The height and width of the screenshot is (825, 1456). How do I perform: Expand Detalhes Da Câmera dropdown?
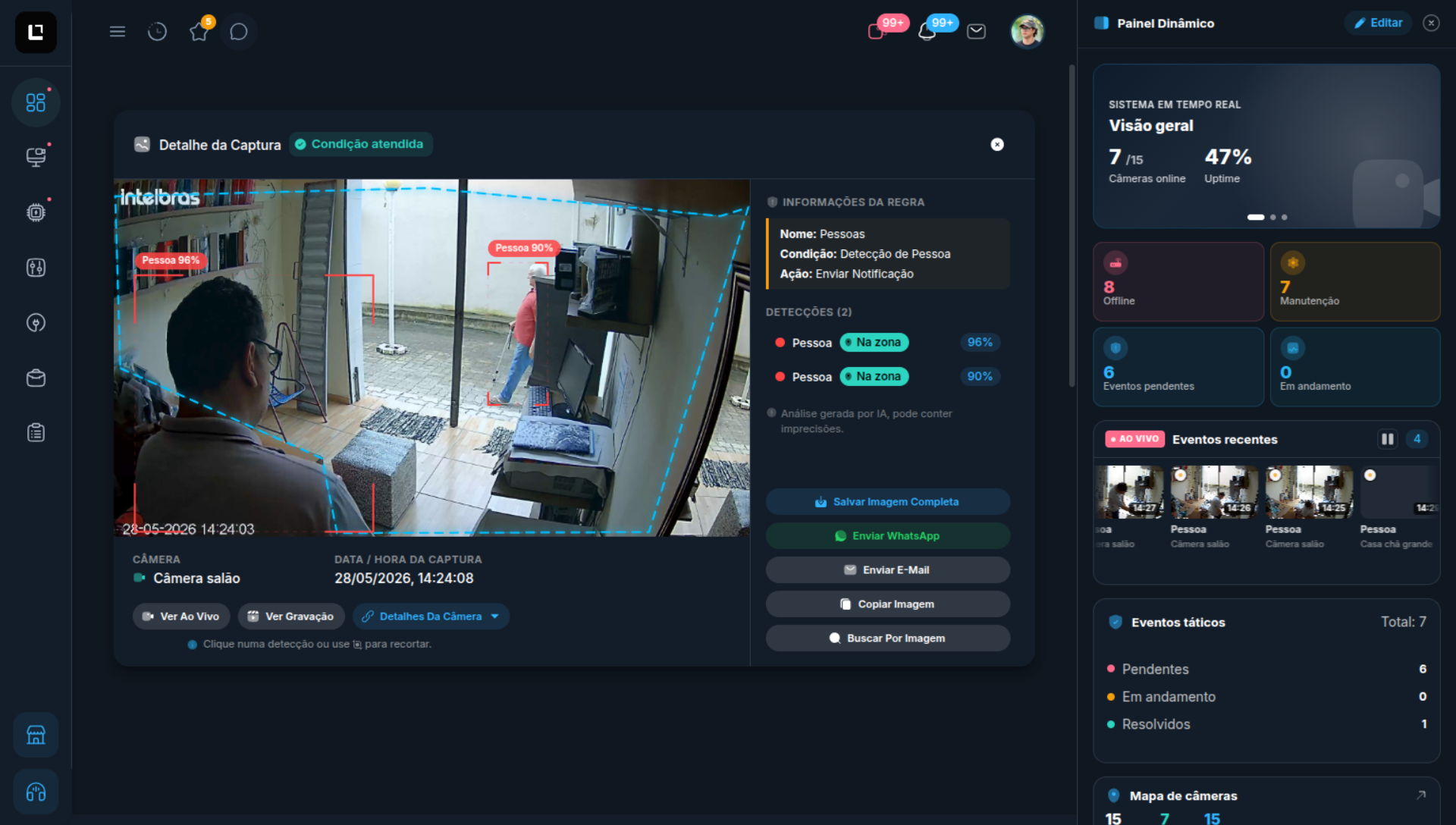coord(431,616)
